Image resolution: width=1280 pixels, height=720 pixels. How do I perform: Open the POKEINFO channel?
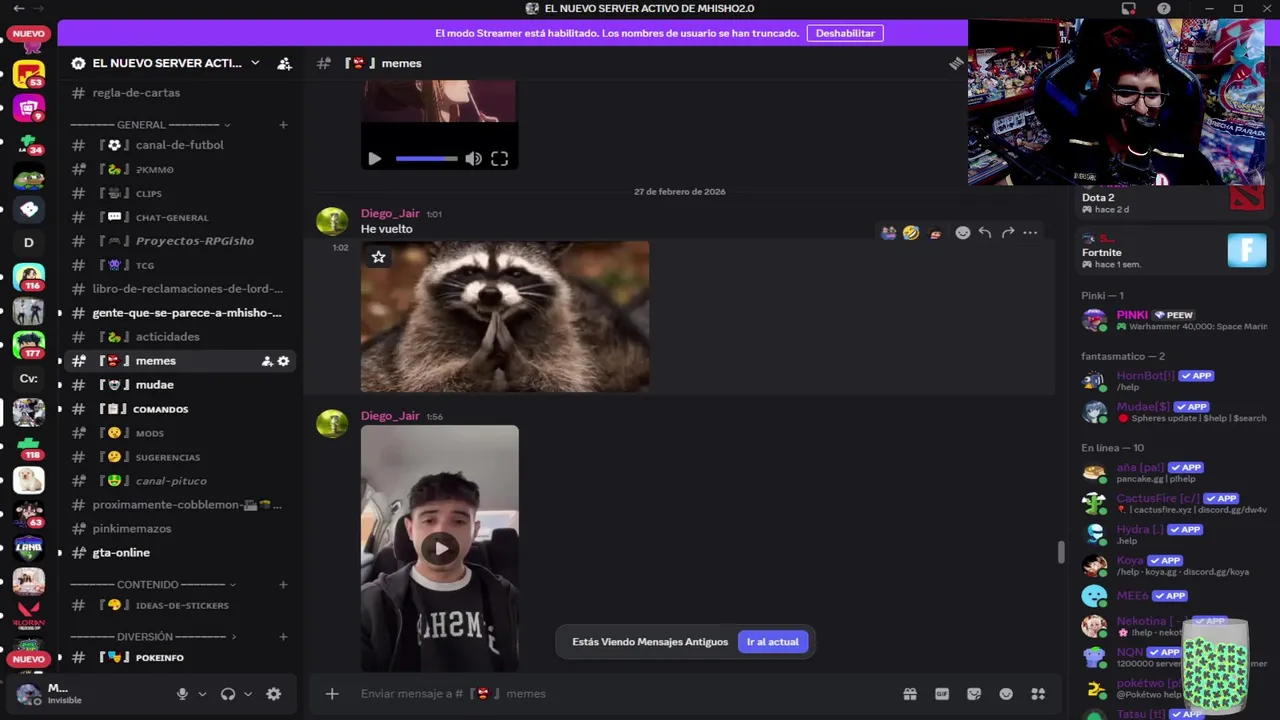pos(178,657)
